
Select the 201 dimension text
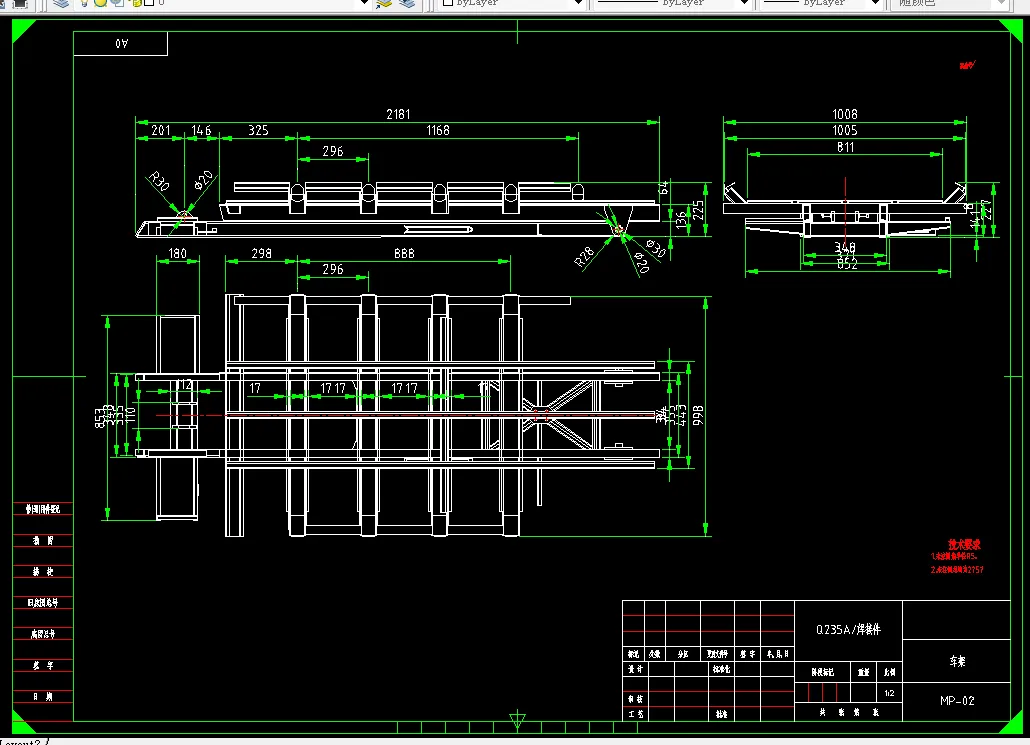click(161, 130)
